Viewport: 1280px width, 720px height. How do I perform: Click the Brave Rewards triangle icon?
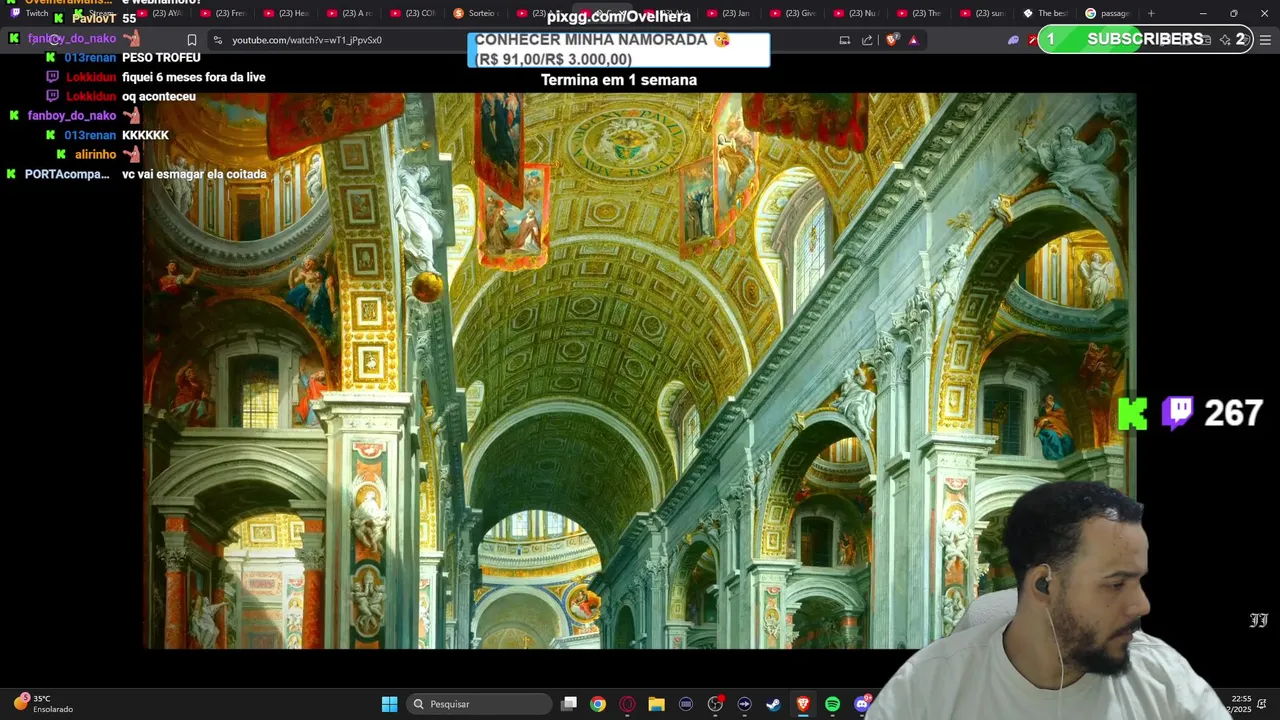(913, 40)
